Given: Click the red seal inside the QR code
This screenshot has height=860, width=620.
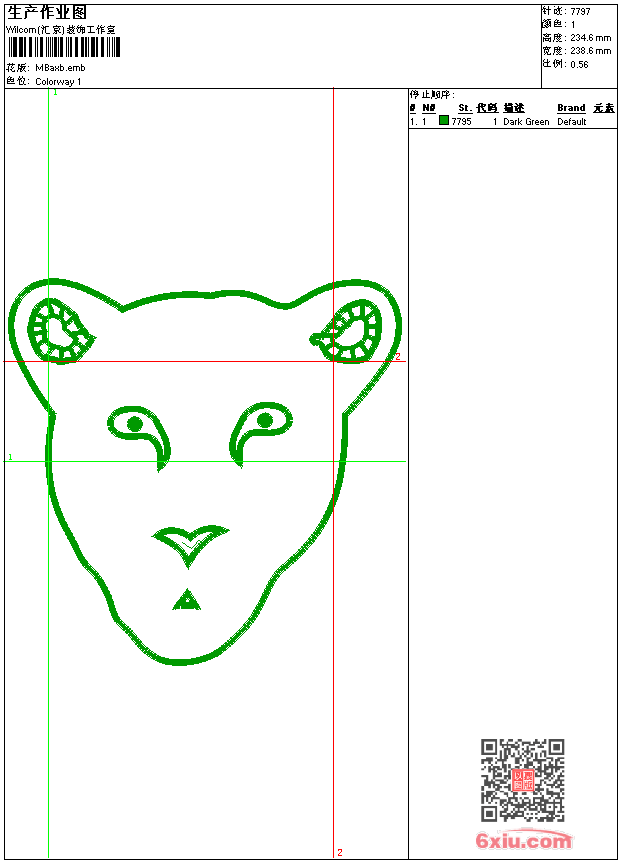Looking at the screenshot, I should 522,780.
